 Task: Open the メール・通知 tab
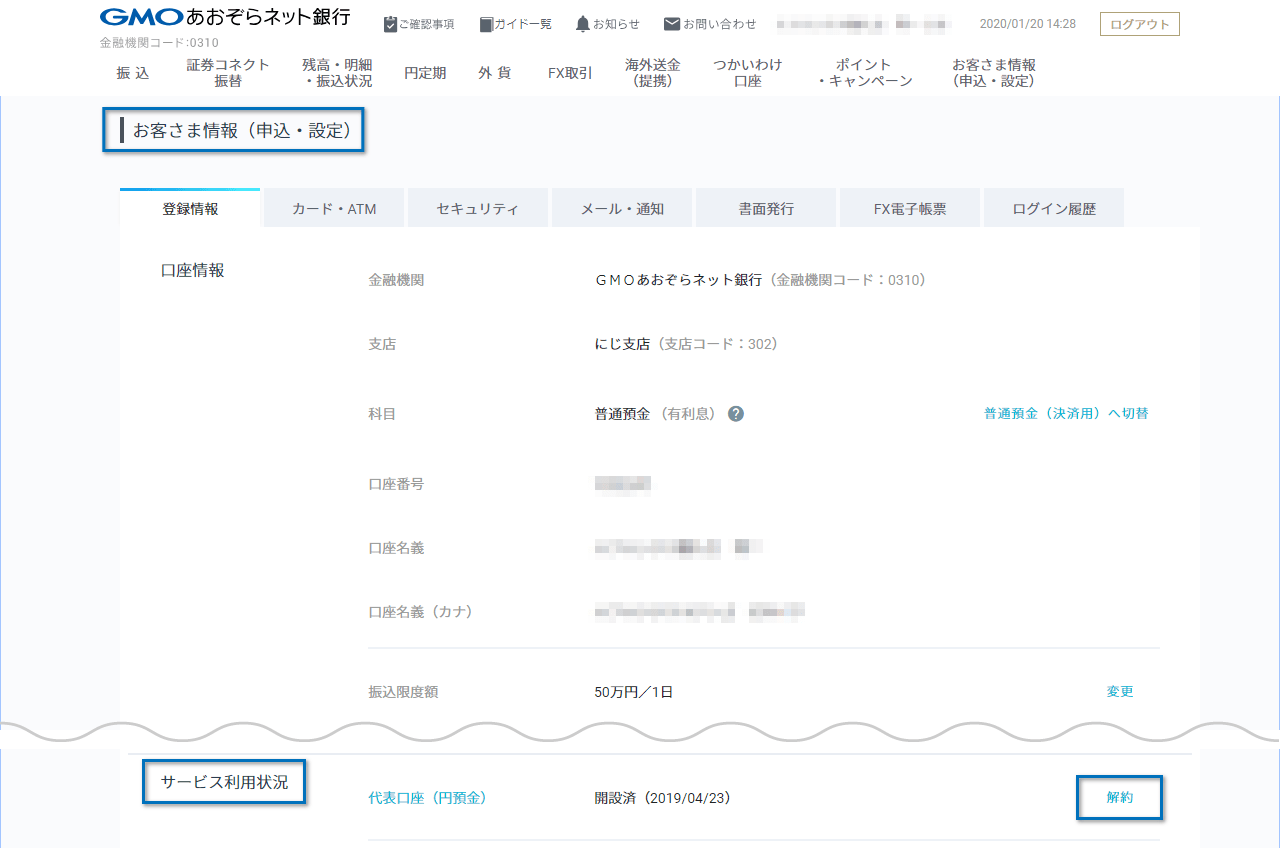pyautogui.click(x=622, y=209)
